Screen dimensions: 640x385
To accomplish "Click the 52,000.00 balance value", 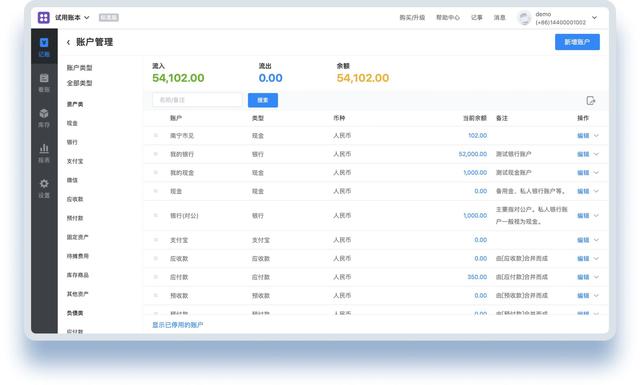I will click(473, 154).
